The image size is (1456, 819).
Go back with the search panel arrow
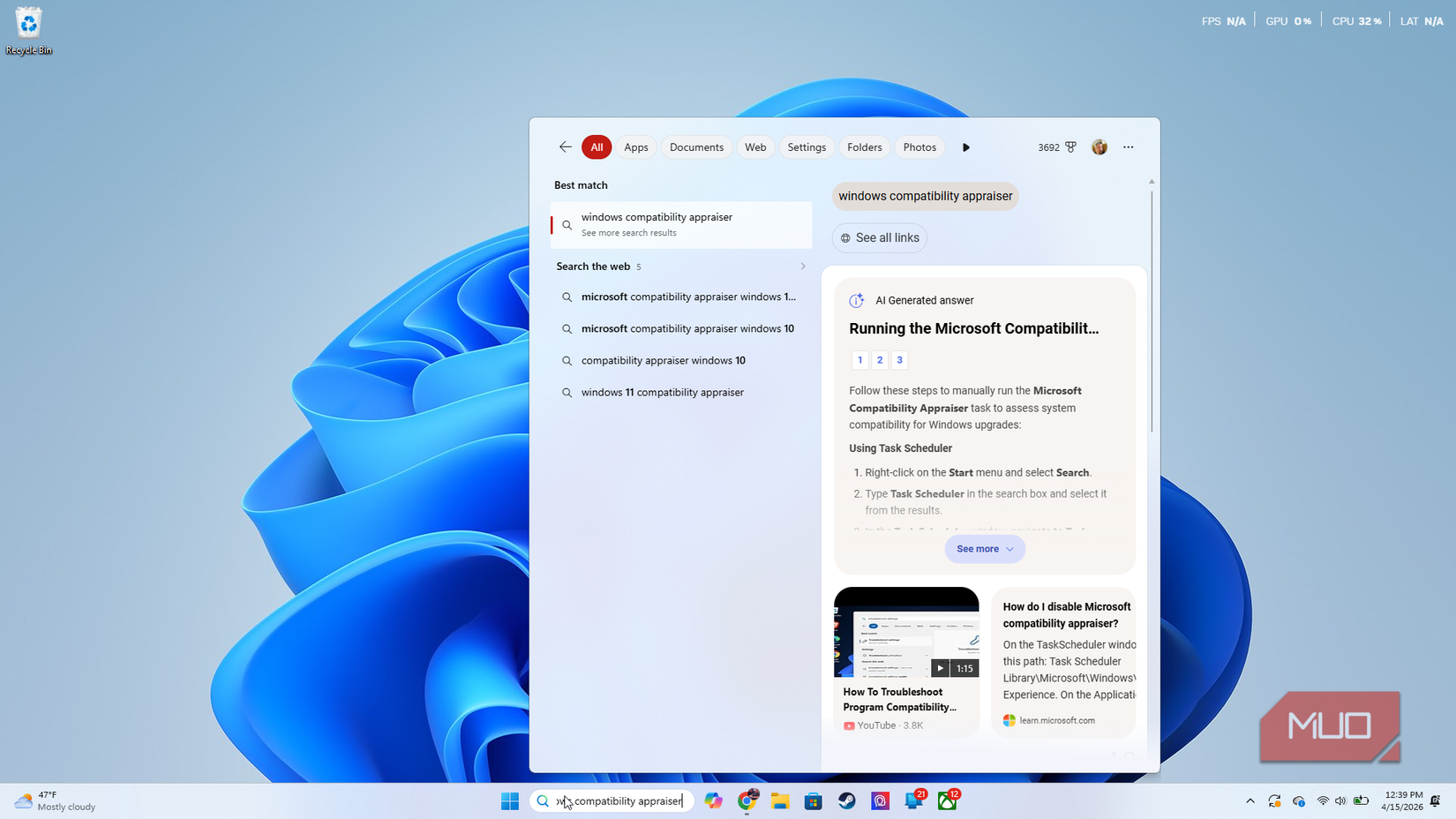click(565, 147)
